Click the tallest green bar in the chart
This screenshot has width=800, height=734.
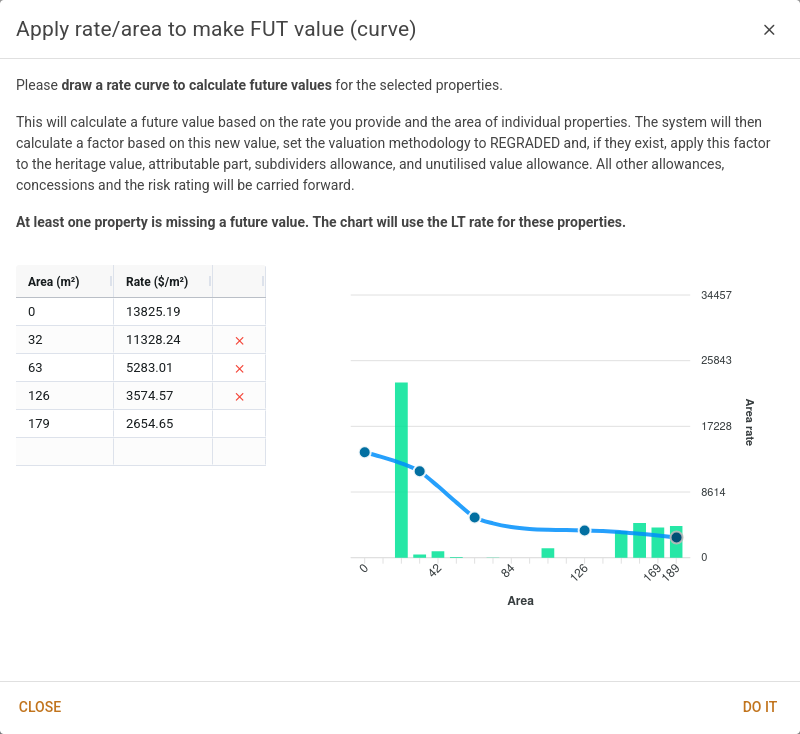(x=401, y=470)
